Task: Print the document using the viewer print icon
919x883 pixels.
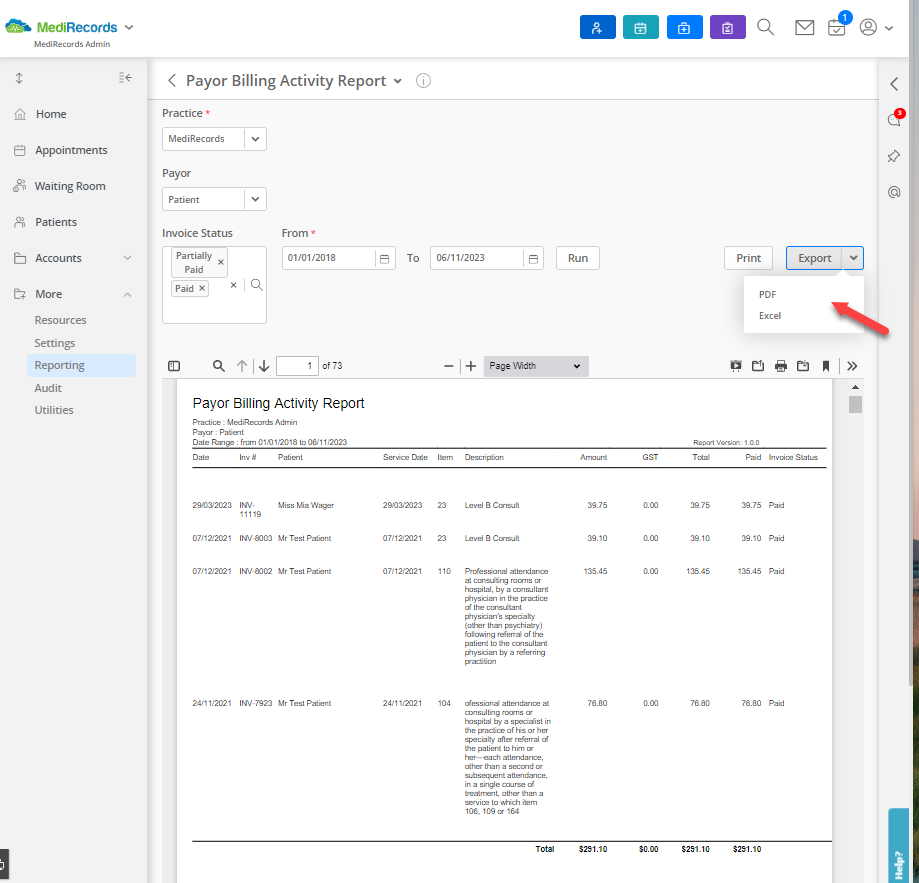Action: pos(780,366)
